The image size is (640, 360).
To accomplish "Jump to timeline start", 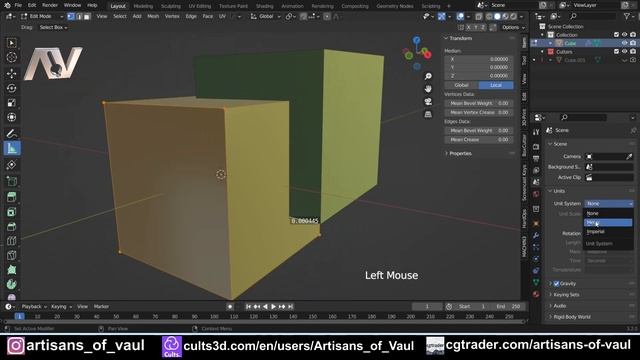I will coord(248,307).
